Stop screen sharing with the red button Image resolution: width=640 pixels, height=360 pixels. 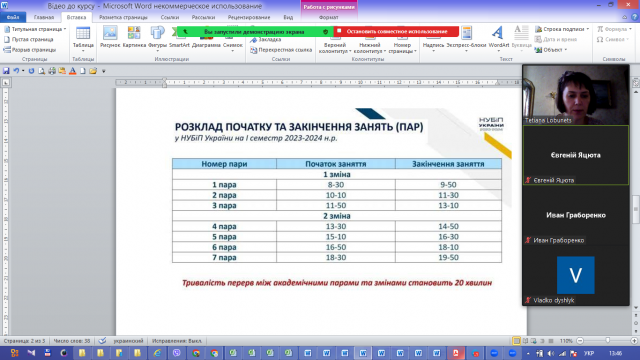tap(396, 31)
